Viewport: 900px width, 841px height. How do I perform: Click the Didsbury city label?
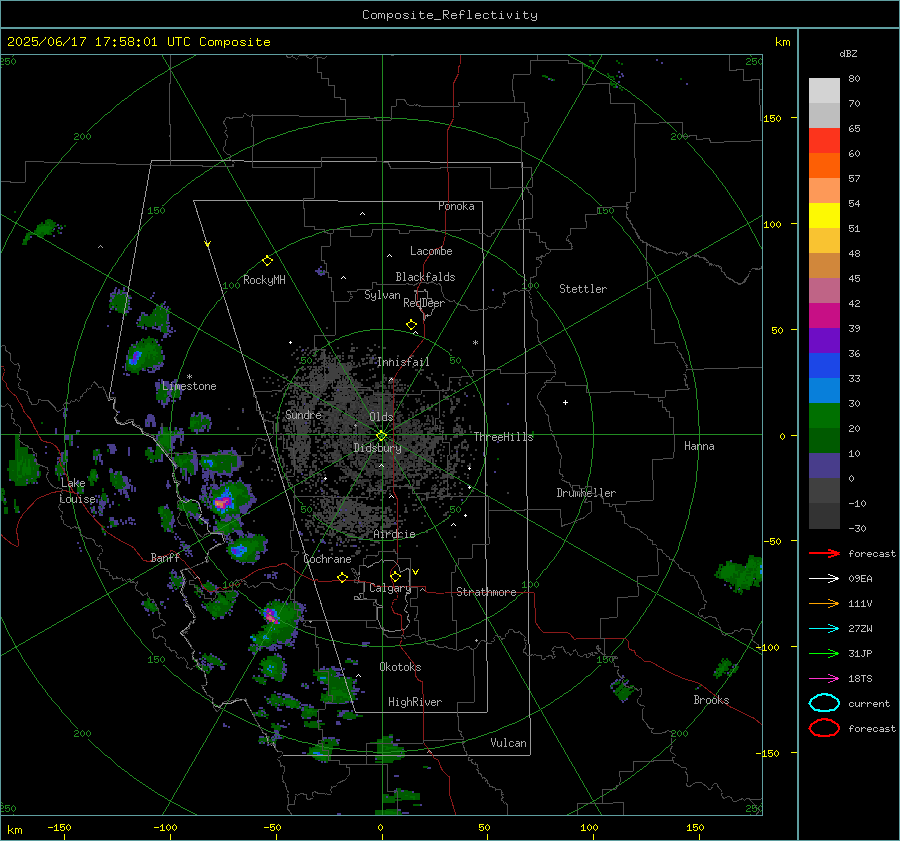point(377,448)
